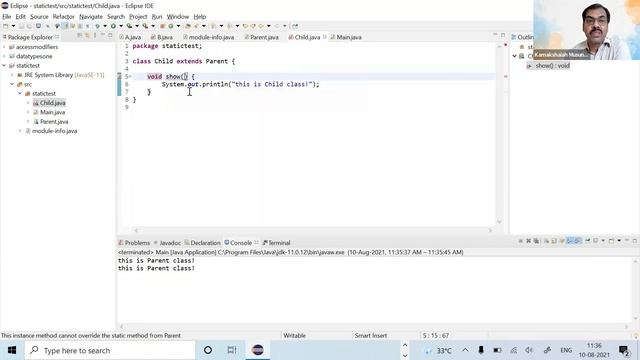Screen dimensions: 640x360
Task: Open the Terminal tab
Action: coord(276,242)
